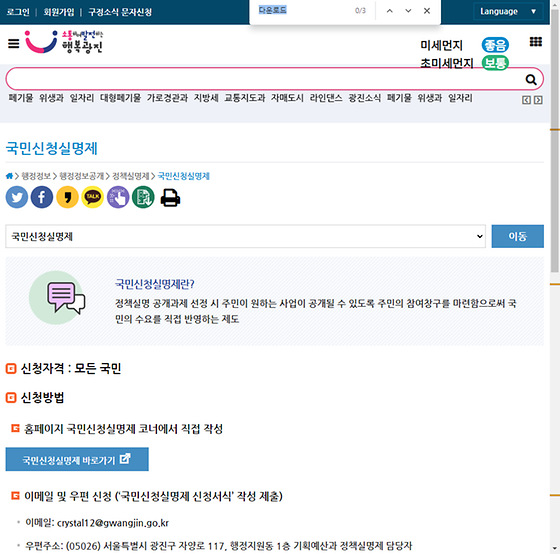
Task: Share via KakaoStory yellow icon
Action: (68, 197)
